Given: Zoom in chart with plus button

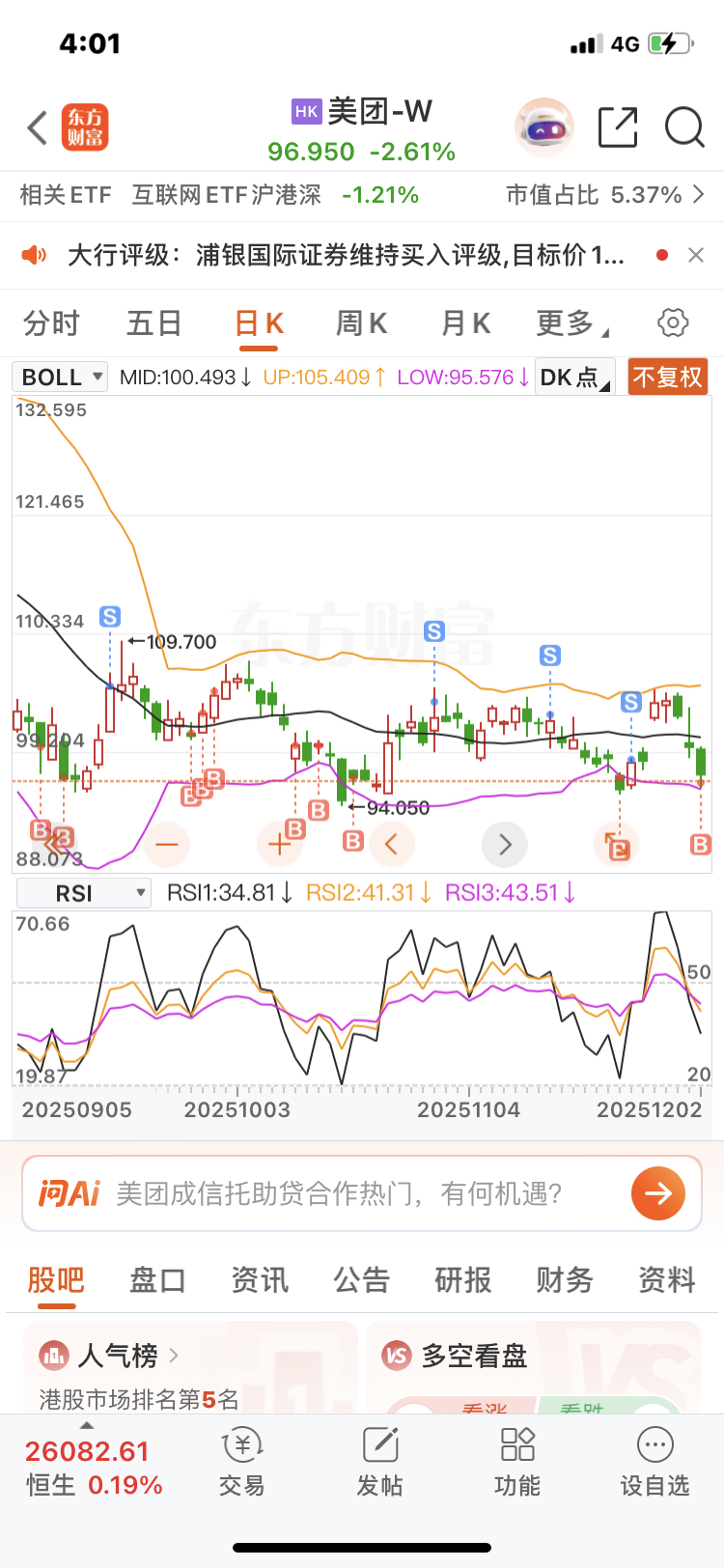Looking at the screenshot, I should coord(280,845).
